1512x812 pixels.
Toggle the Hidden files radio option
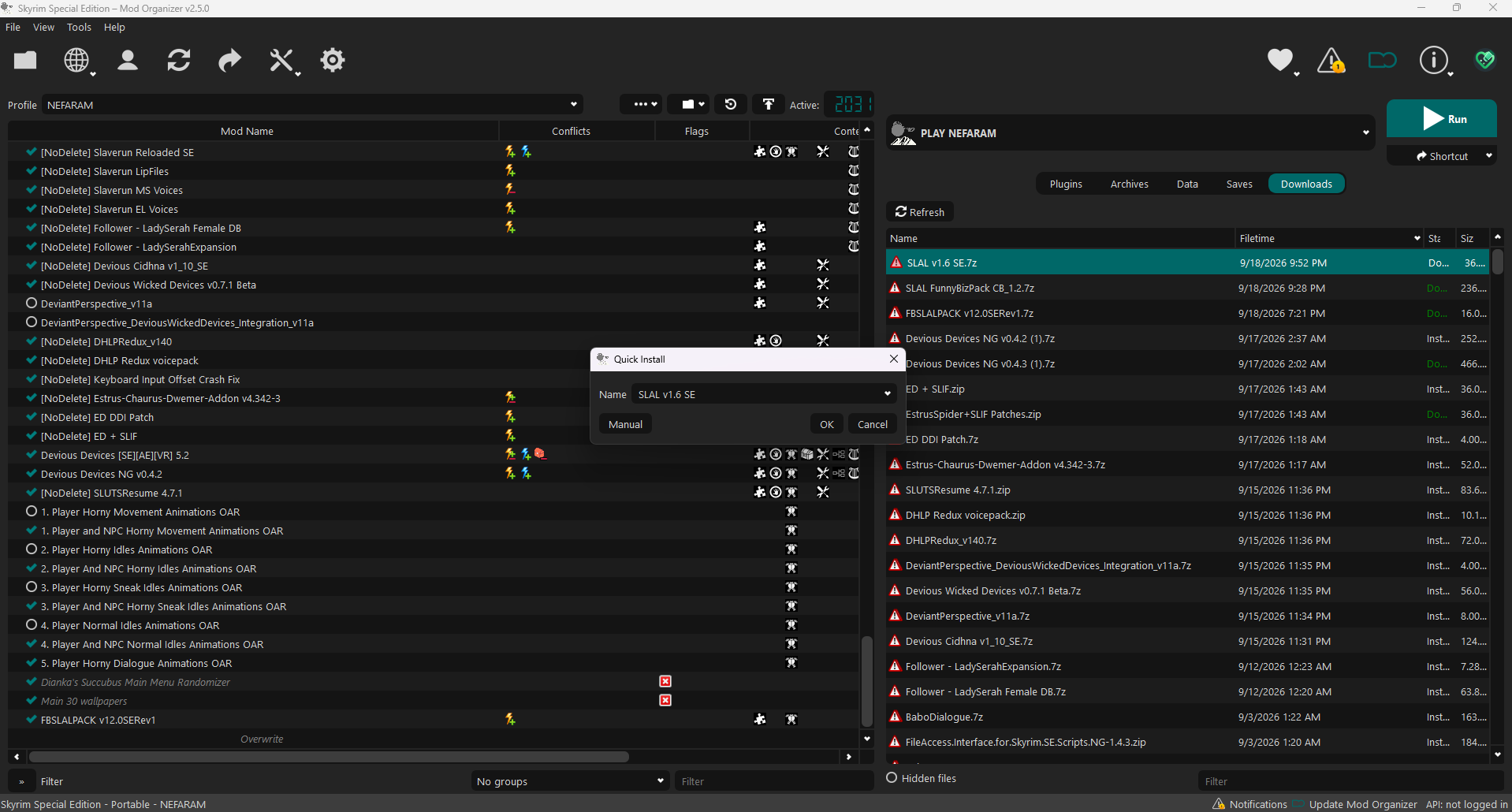tap(892, 777)
